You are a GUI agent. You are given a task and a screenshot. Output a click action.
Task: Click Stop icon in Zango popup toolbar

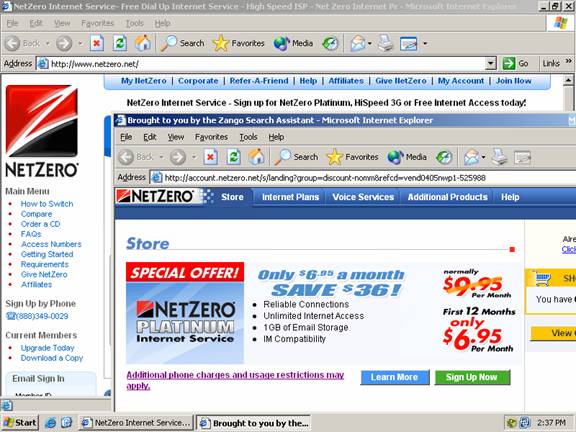click(210, 157)
